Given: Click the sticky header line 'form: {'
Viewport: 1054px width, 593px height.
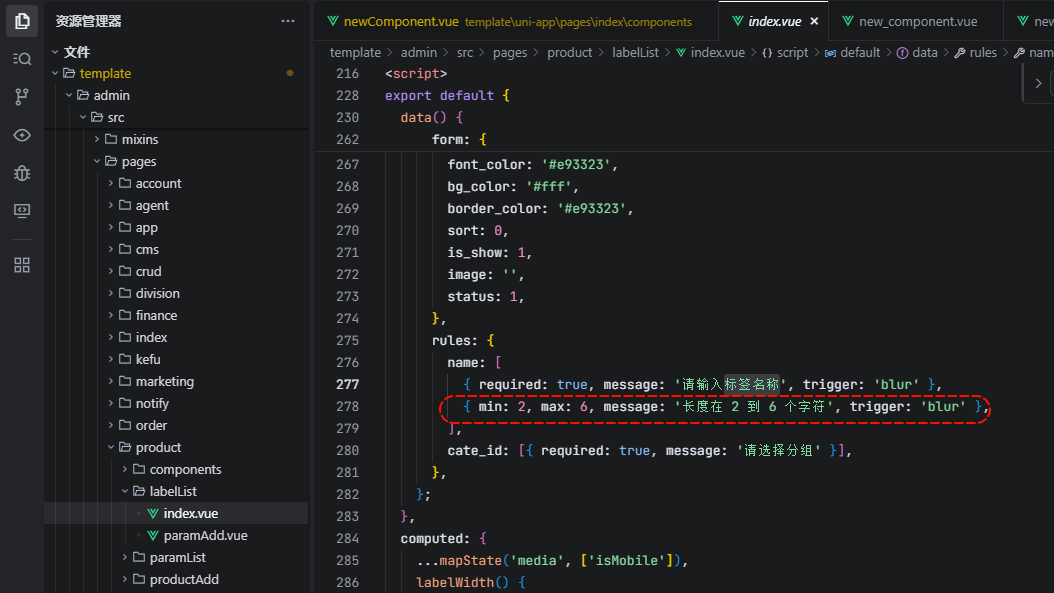Looking at the screenshot, I should 459,139.
